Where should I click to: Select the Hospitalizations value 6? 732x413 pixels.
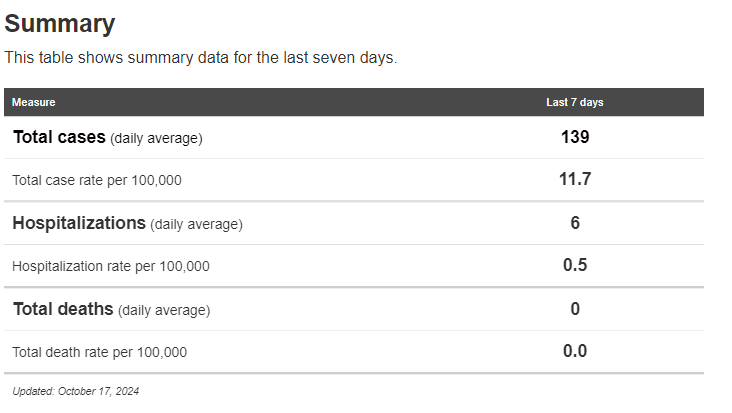coord(575,223)
